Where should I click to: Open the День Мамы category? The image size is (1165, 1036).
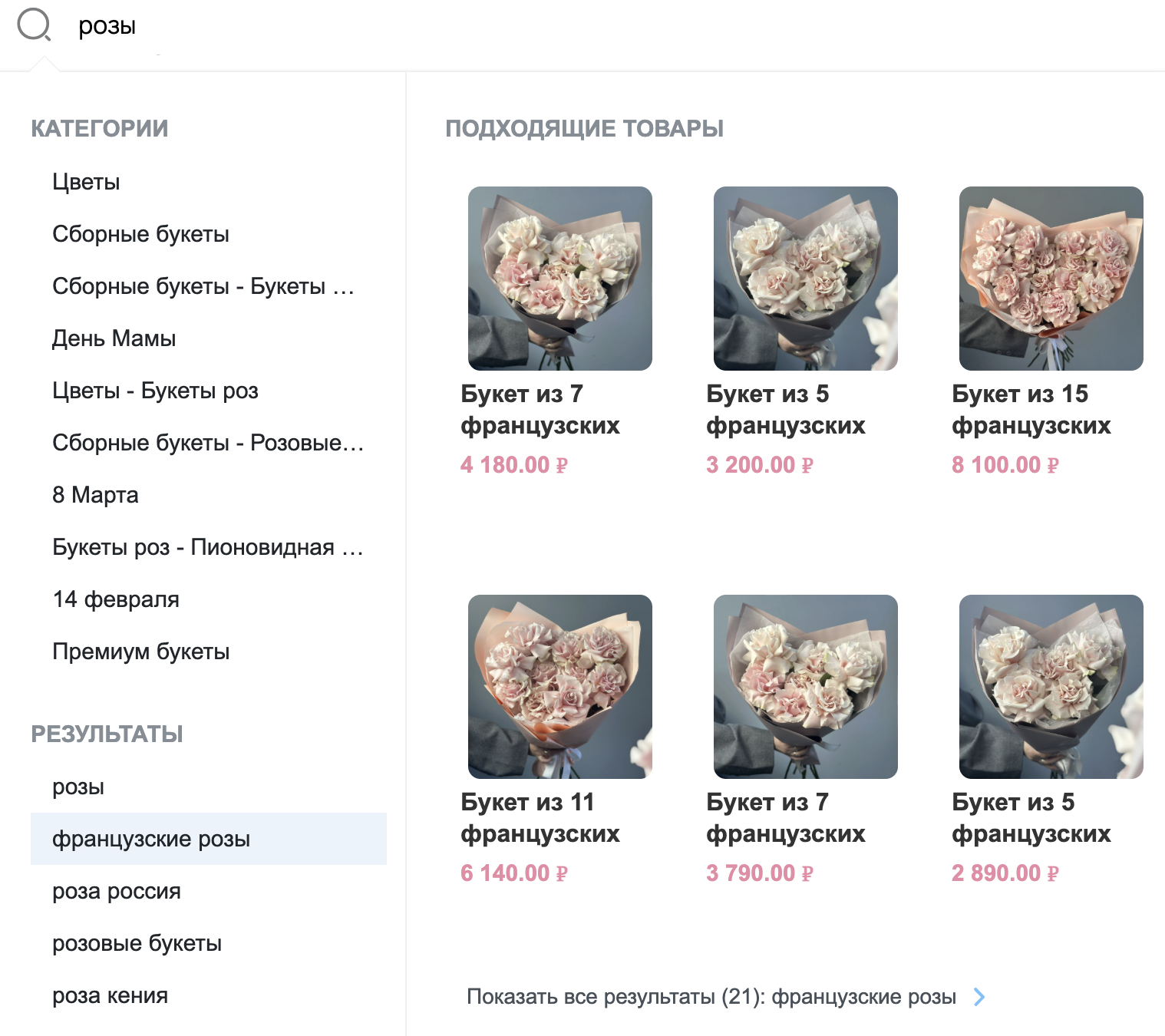pyautogui.click(x=114, y=338)
